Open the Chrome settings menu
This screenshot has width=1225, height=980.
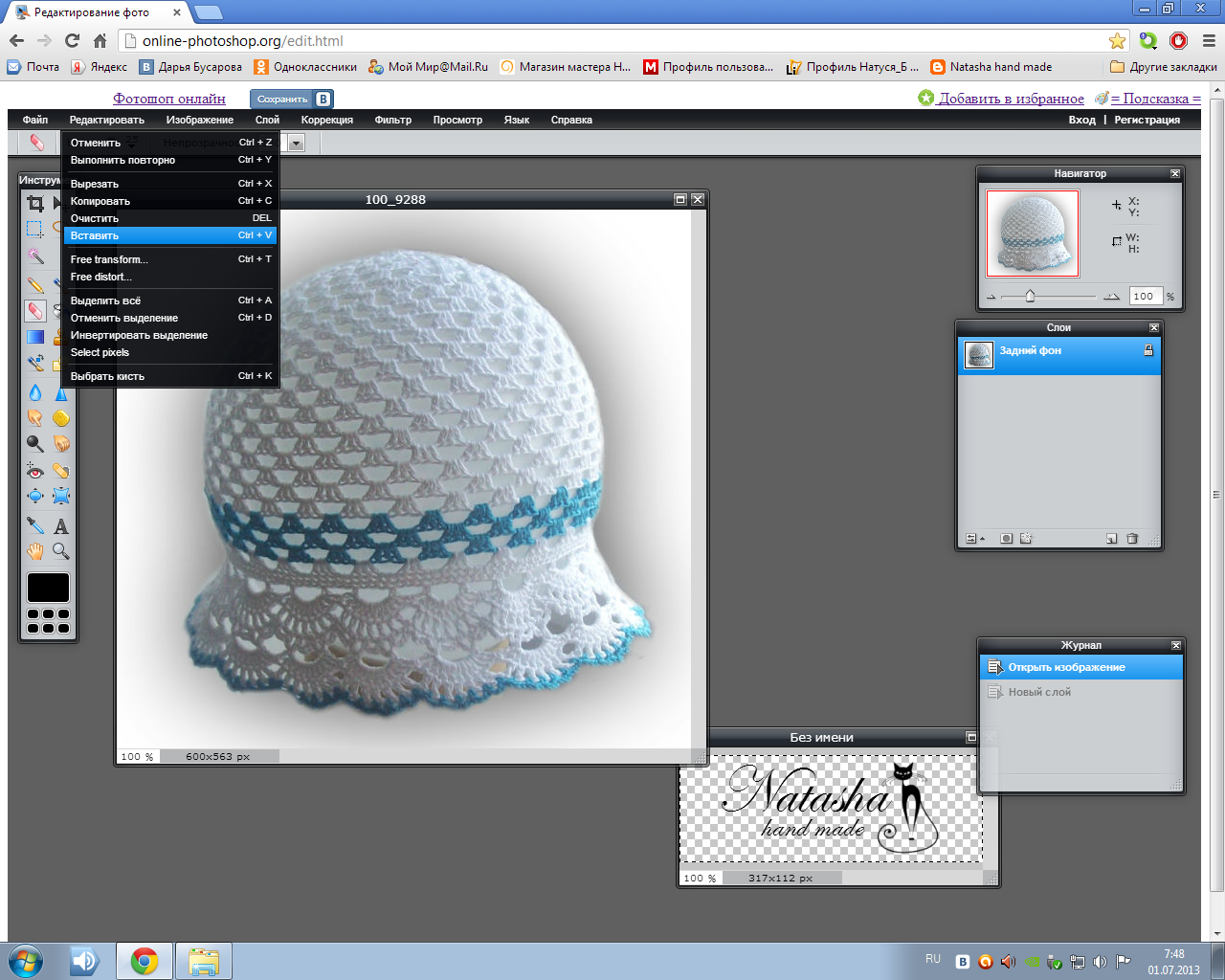[x=1209, y=41]
